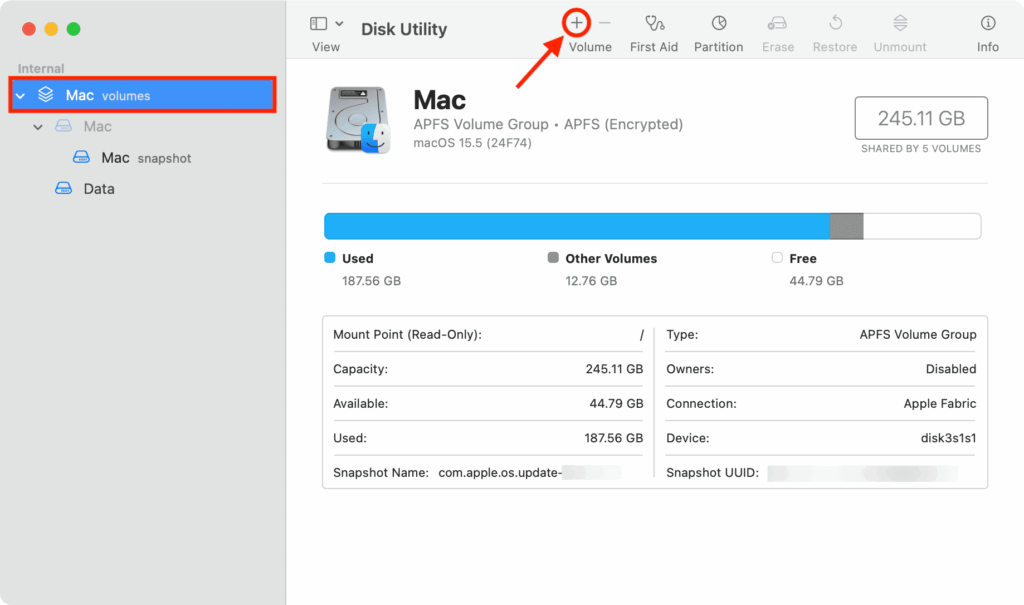Click the Erase drive icon
The height and width of the screenshot is (605, 1024).
[x=777, y=24]
